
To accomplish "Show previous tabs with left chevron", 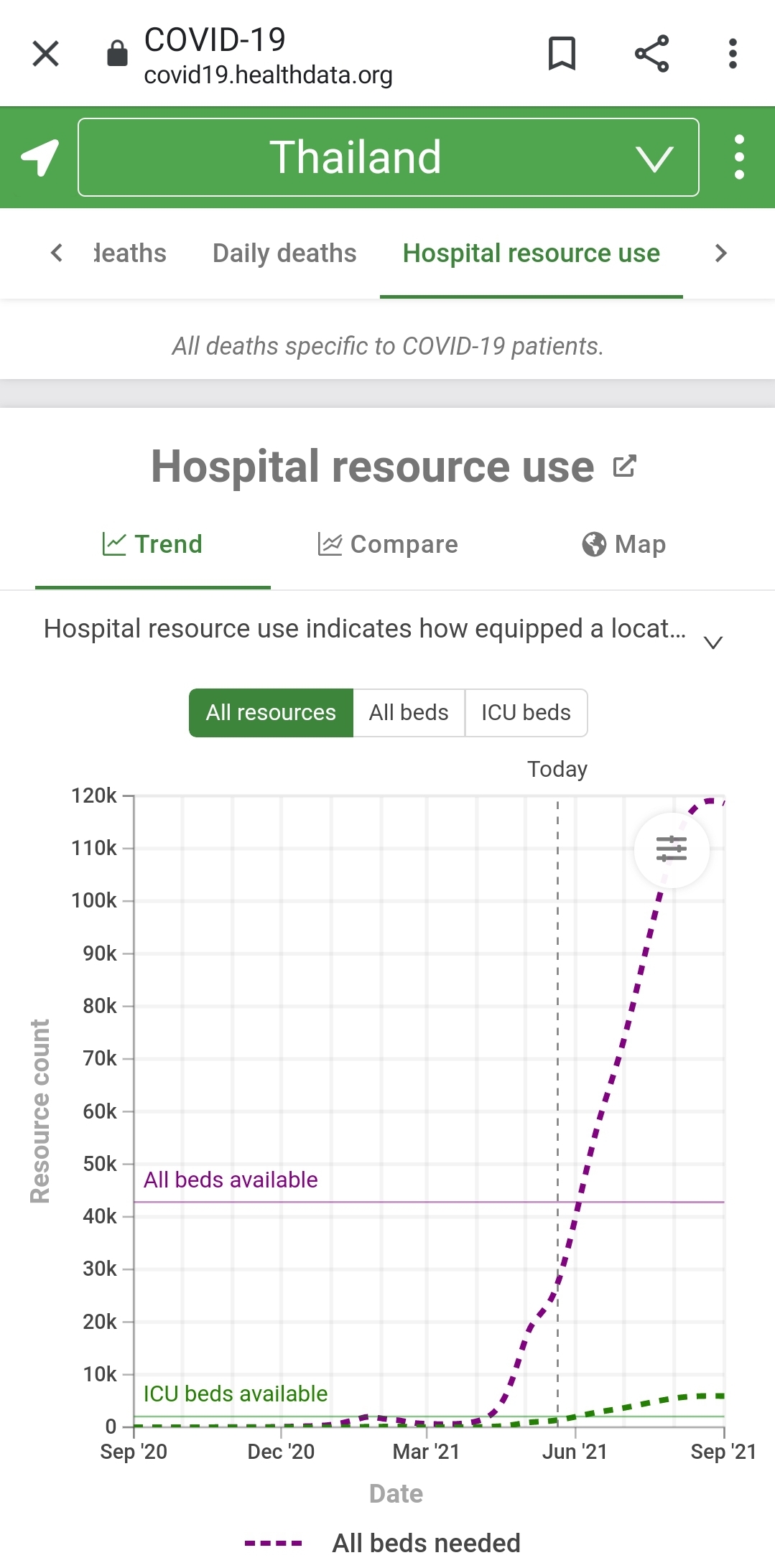I will pyautogui.click(x=57, y=253).
